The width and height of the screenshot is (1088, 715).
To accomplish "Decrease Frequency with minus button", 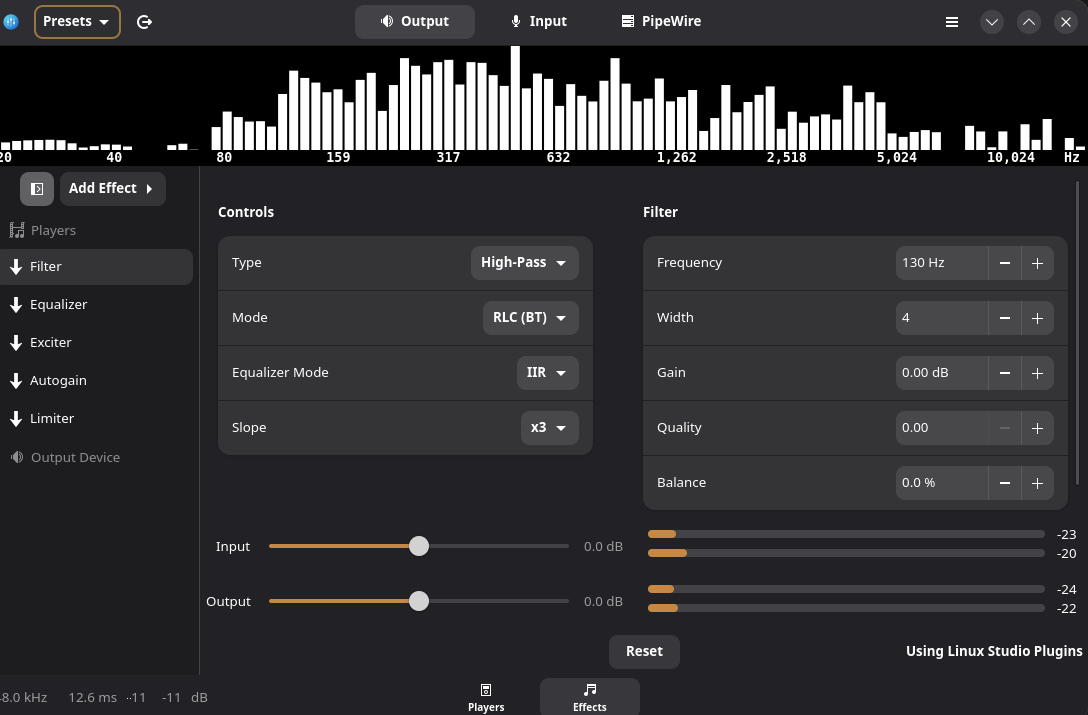I will click(1005, 263).
